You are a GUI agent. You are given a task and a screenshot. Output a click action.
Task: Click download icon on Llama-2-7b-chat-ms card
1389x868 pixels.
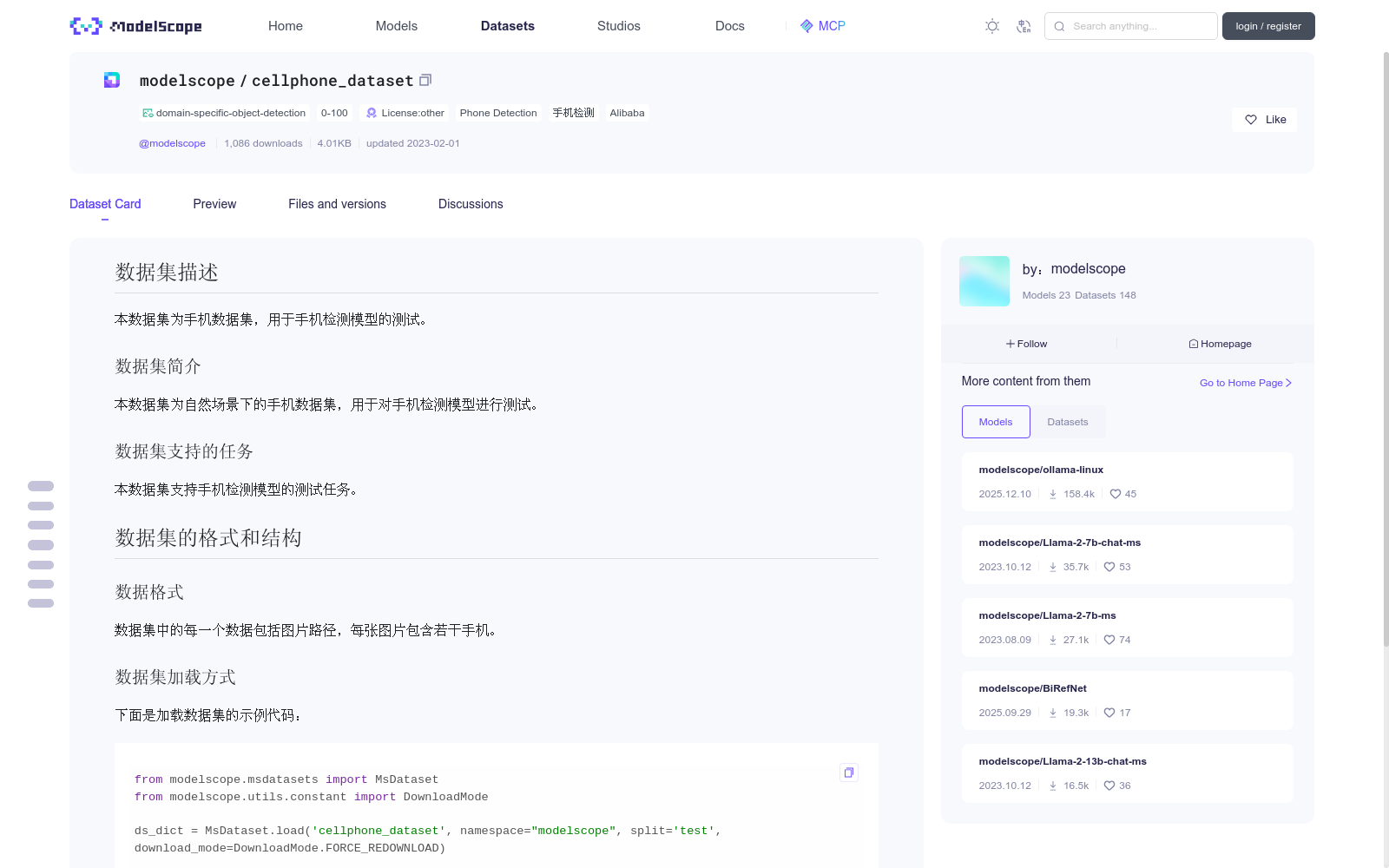tap(1053, 567)
